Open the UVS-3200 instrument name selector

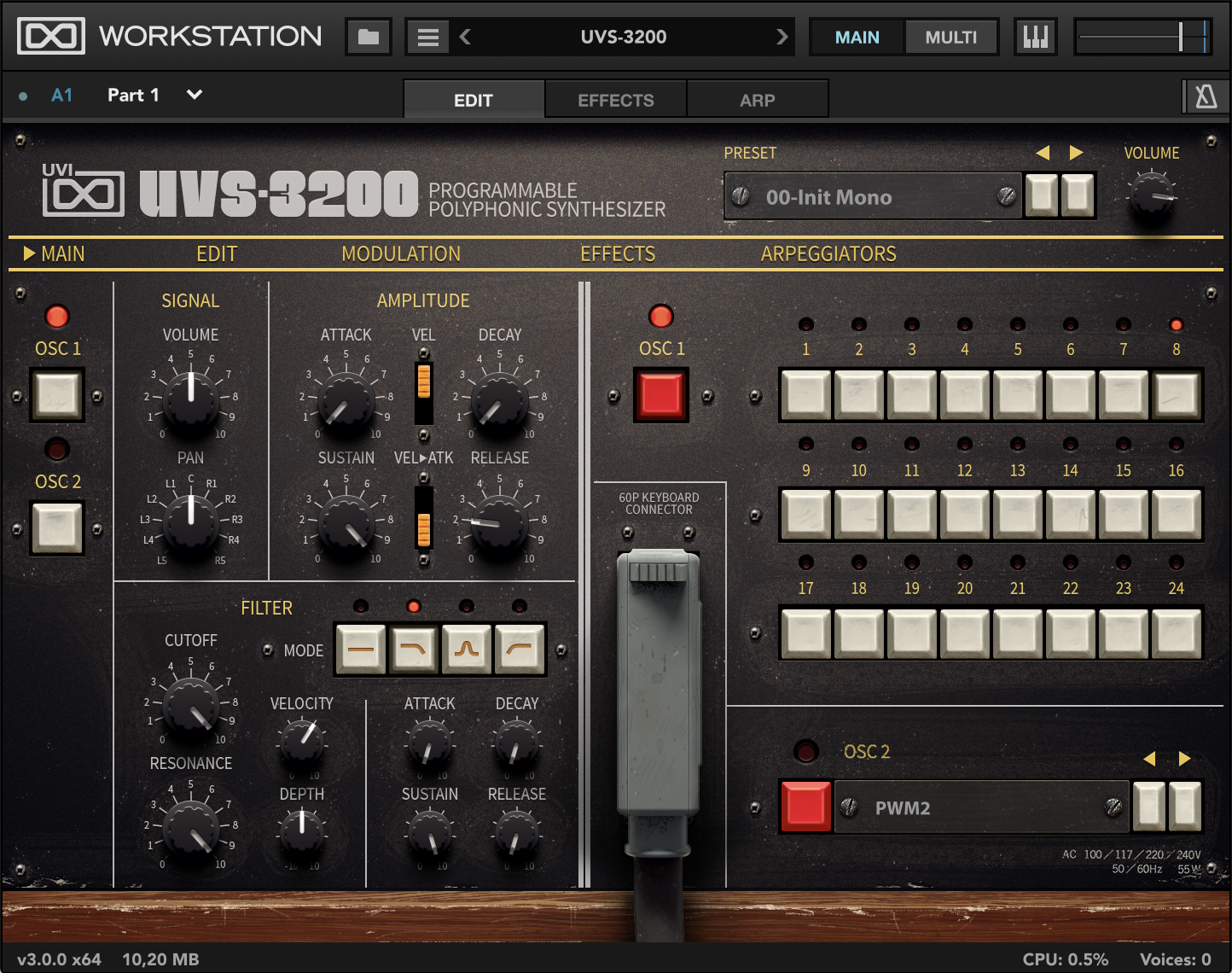(x=624, y=37)
